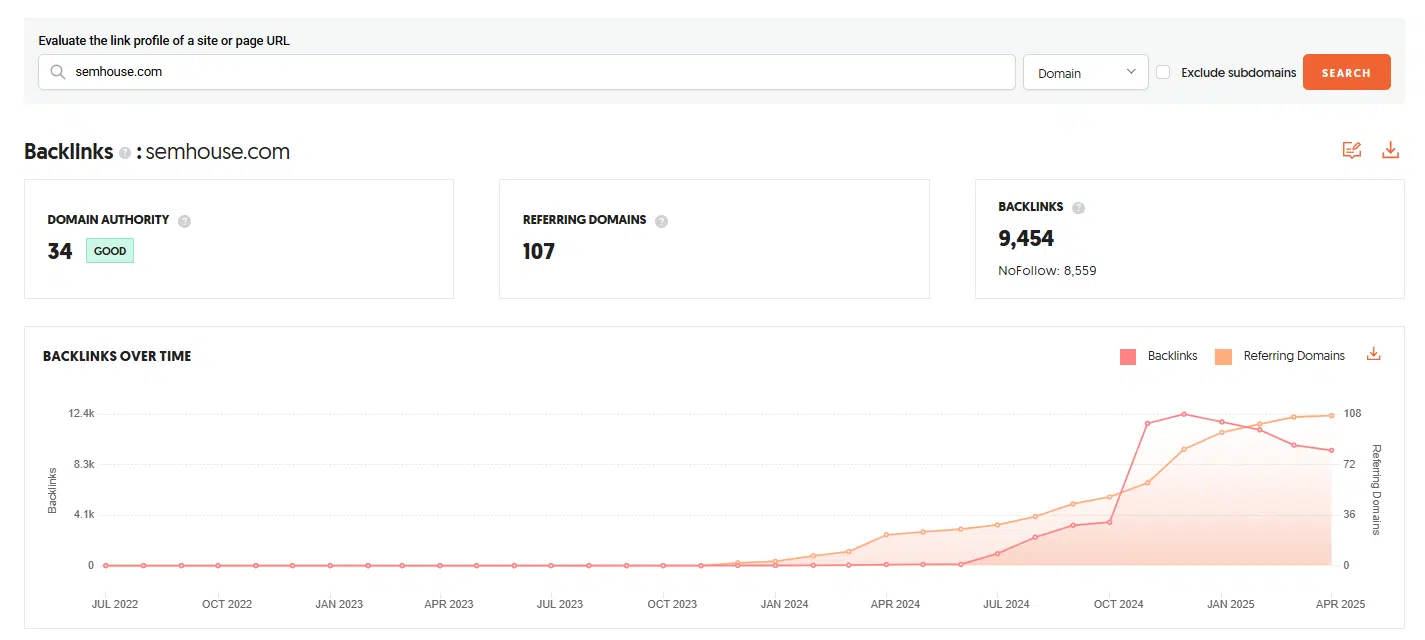Image resolution: width=1425 pixels, height=640 pixels.
Task: Click the GOOD authority badge
Action: click(110, 251)
